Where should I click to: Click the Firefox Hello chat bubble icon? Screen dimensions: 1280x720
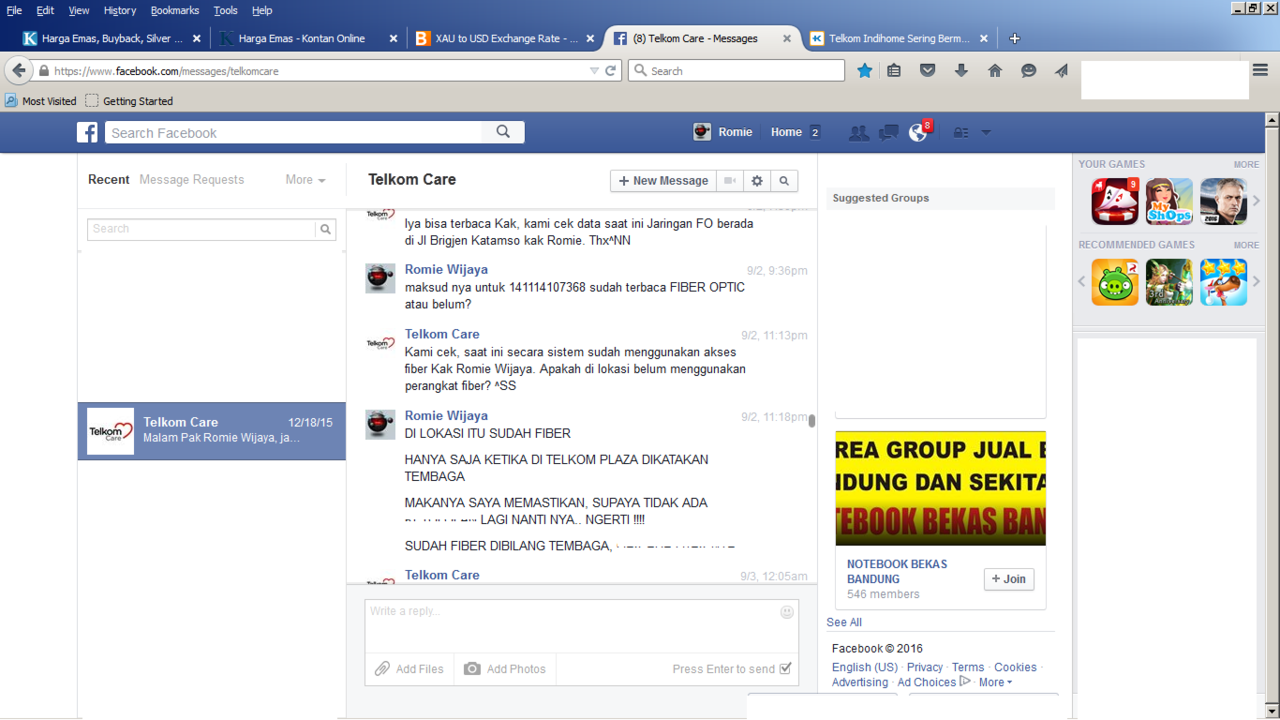coord(1028,71)
